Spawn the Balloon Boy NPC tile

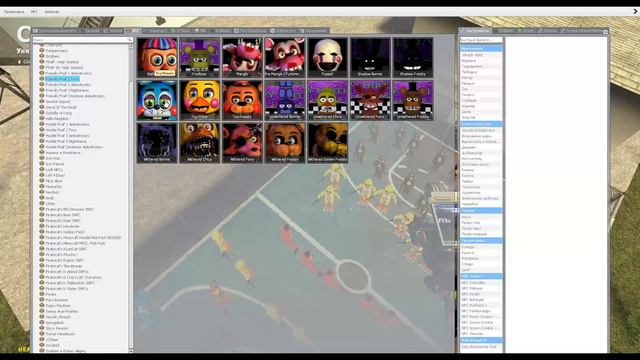pyautogui.click(x=157, y=58)
